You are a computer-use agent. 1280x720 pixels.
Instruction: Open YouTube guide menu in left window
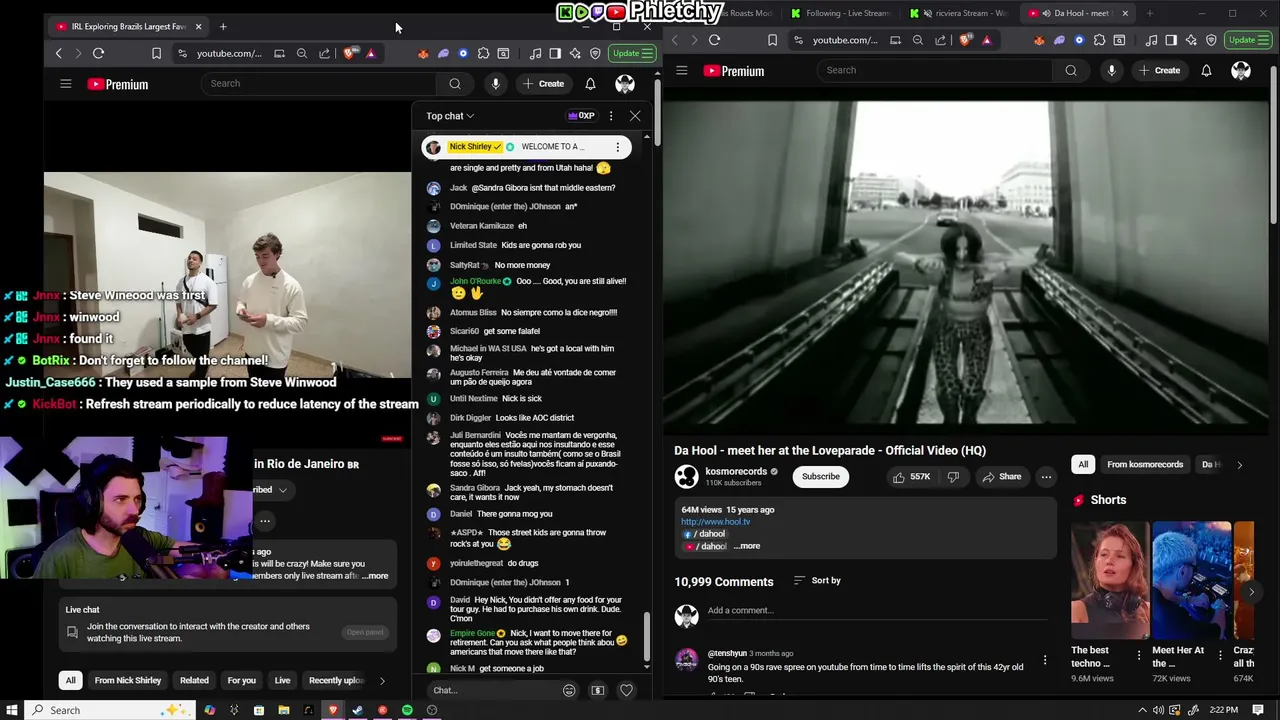(x=66, y=84)
